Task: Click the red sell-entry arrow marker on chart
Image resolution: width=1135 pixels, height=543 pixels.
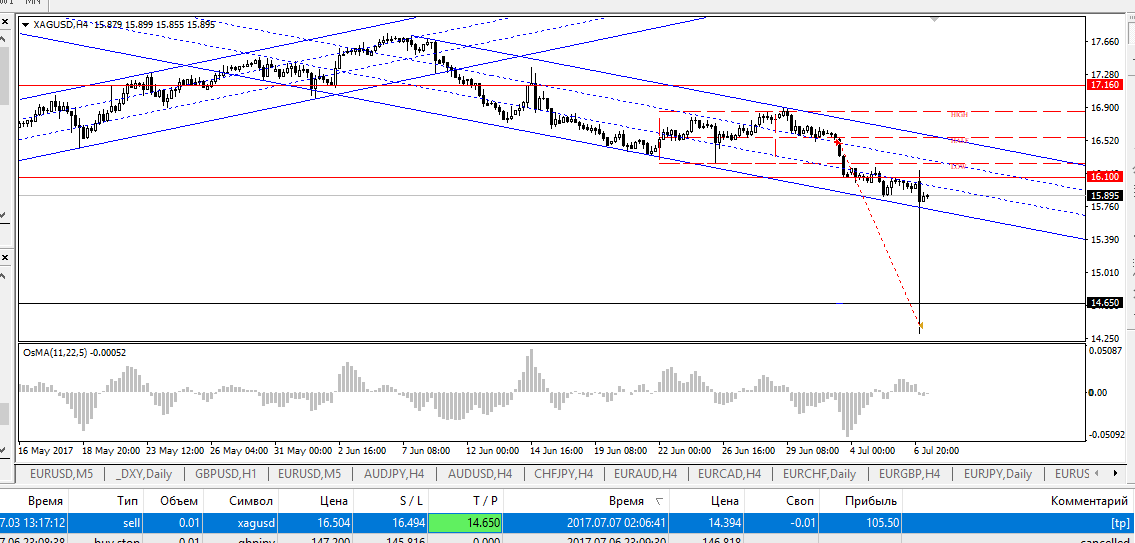Action: (837, 141)
